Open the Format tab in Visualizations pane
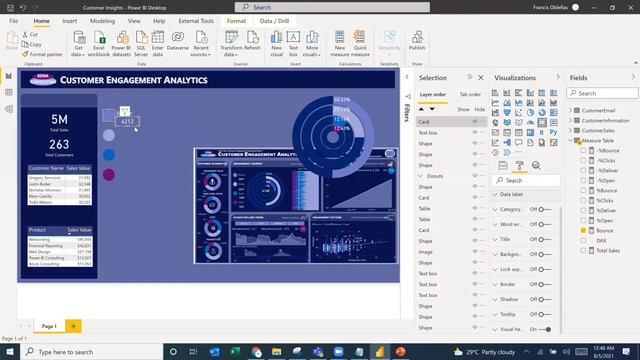Viewport: 640px width, 360px height. 519,165
